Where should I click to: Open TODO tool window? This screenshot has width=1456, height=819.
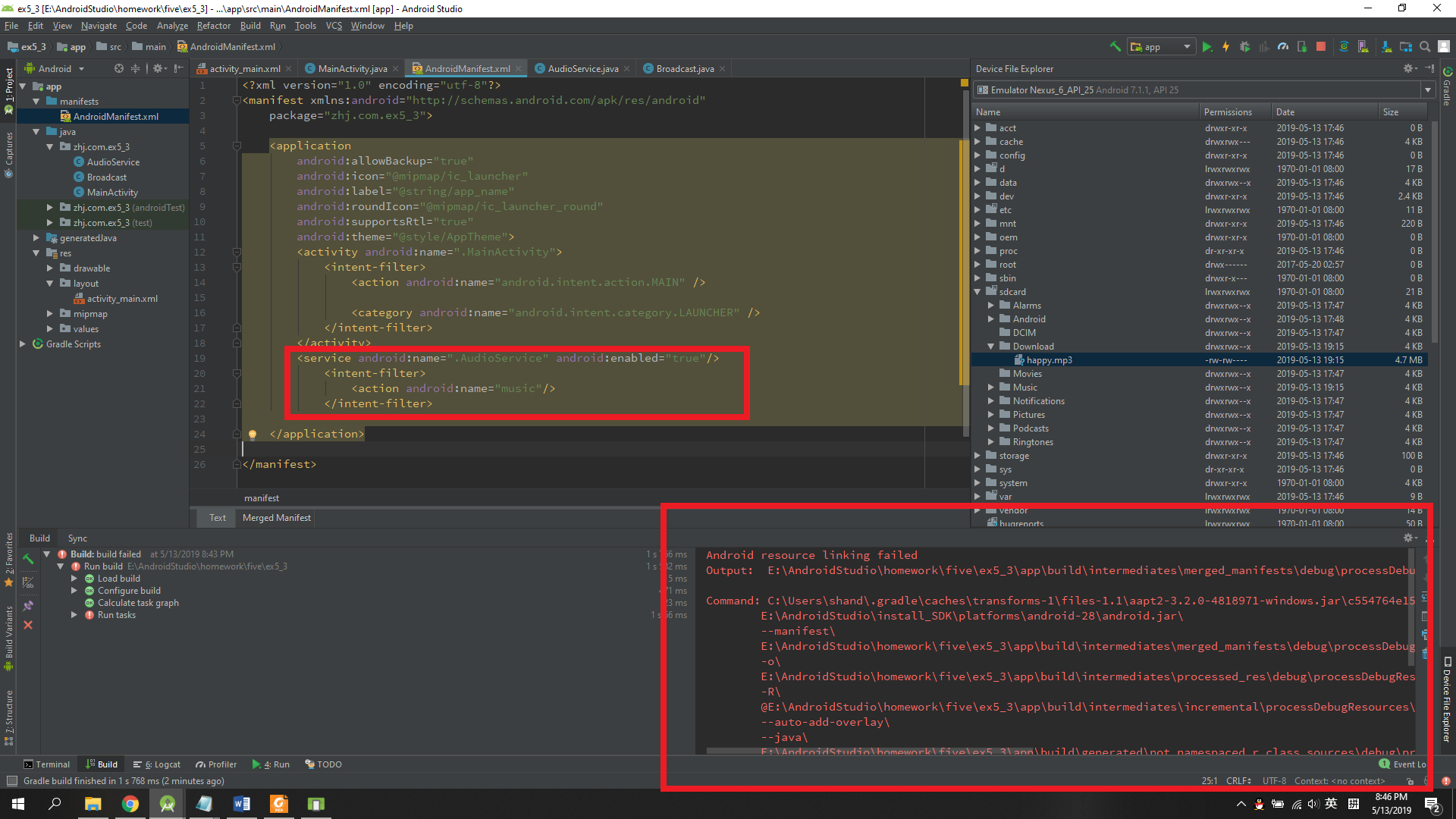point(323,764)
